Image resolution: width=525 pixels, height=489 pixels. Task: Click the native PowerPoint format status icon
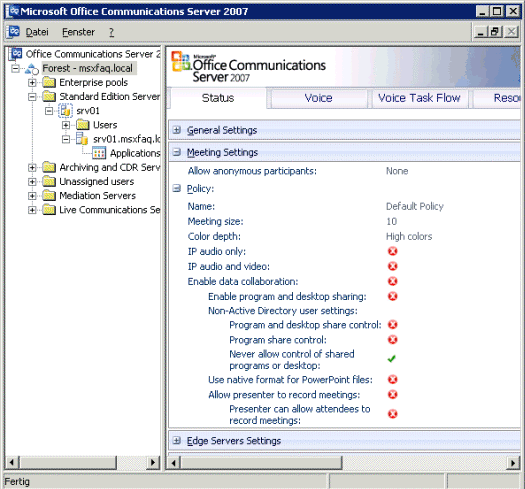coord(392,379)
